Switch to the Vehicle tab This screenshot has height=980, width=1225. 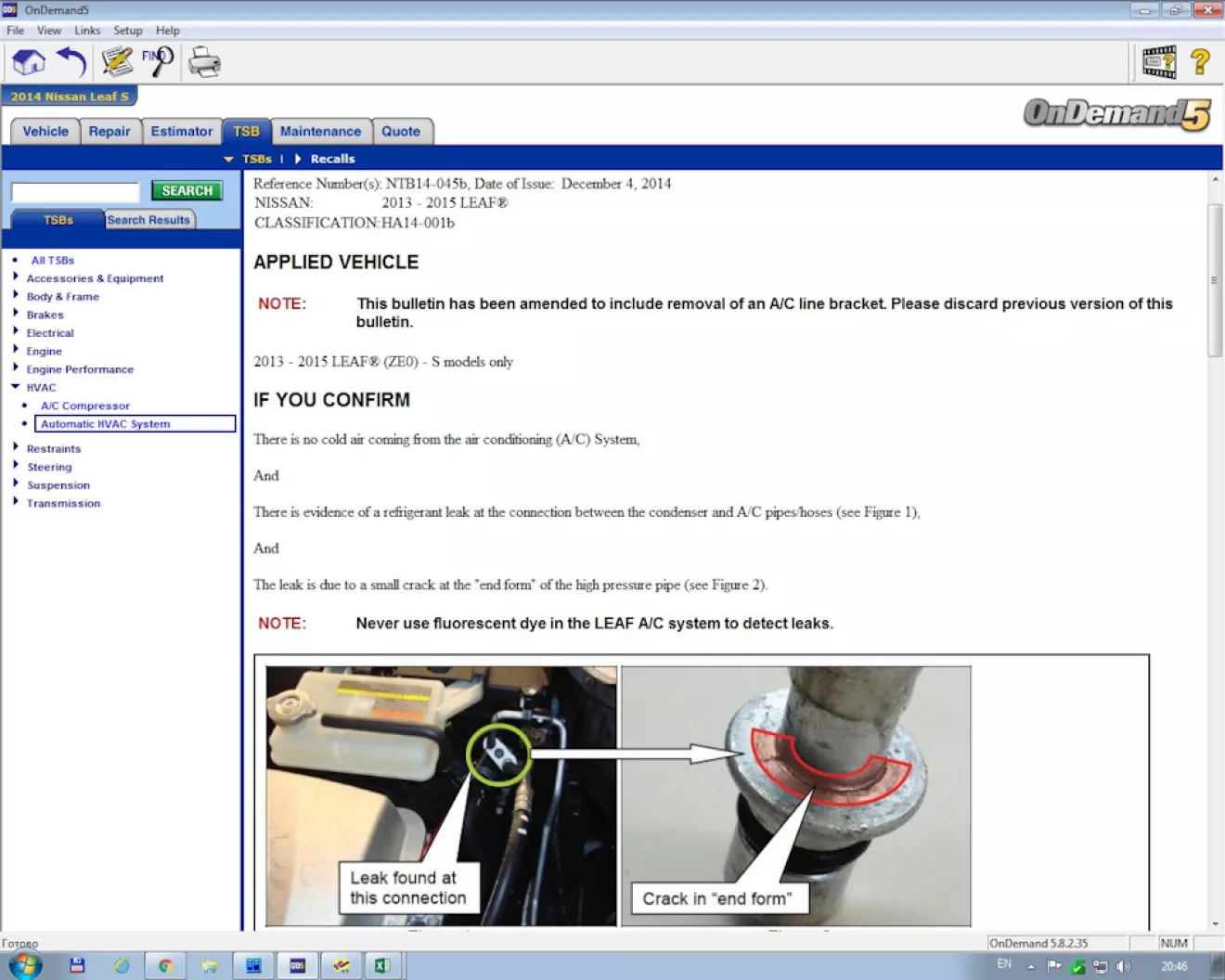45,132
